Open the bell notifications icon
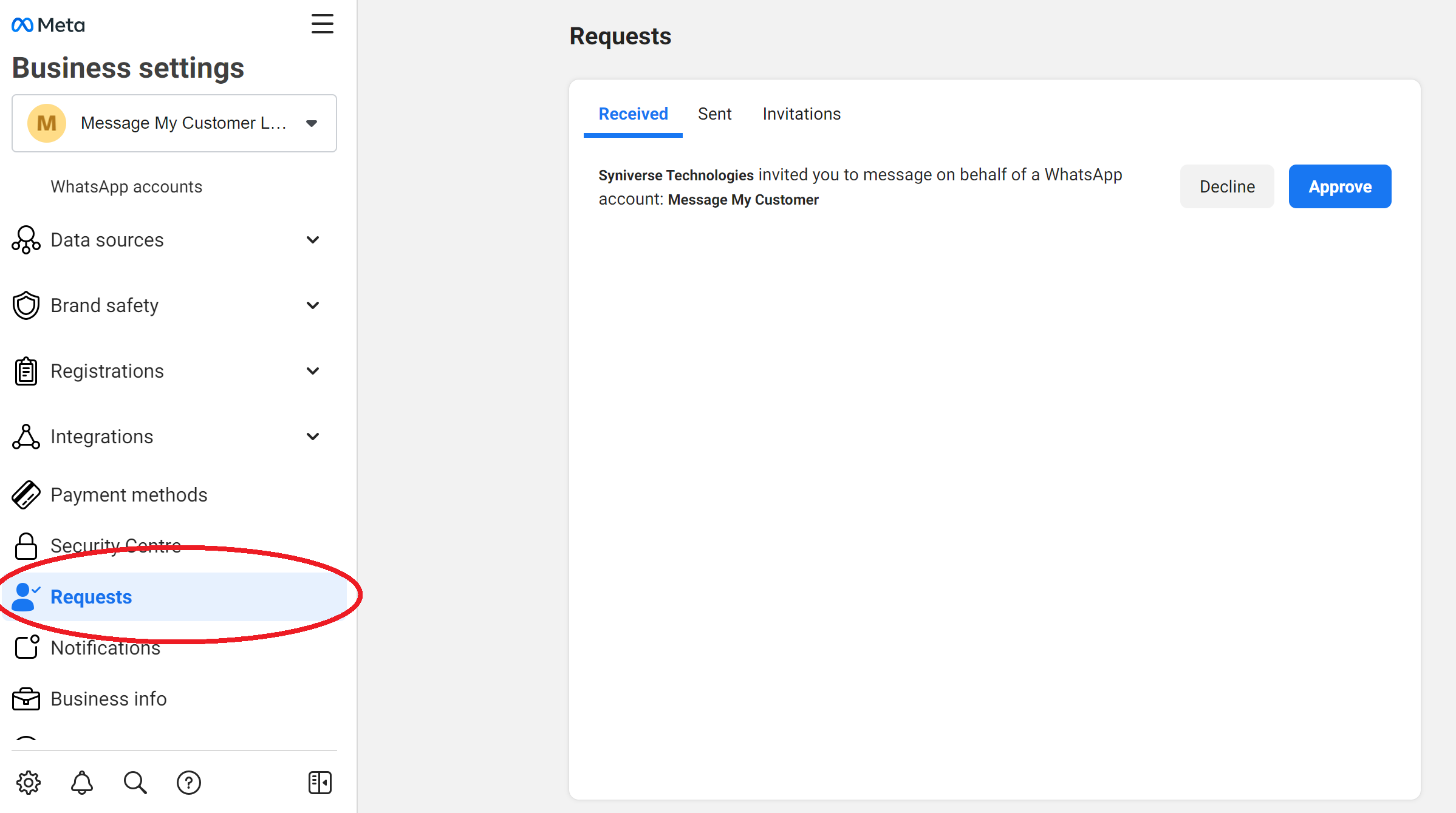Viewport: 1456px width, 813px height. pos(82,783)
